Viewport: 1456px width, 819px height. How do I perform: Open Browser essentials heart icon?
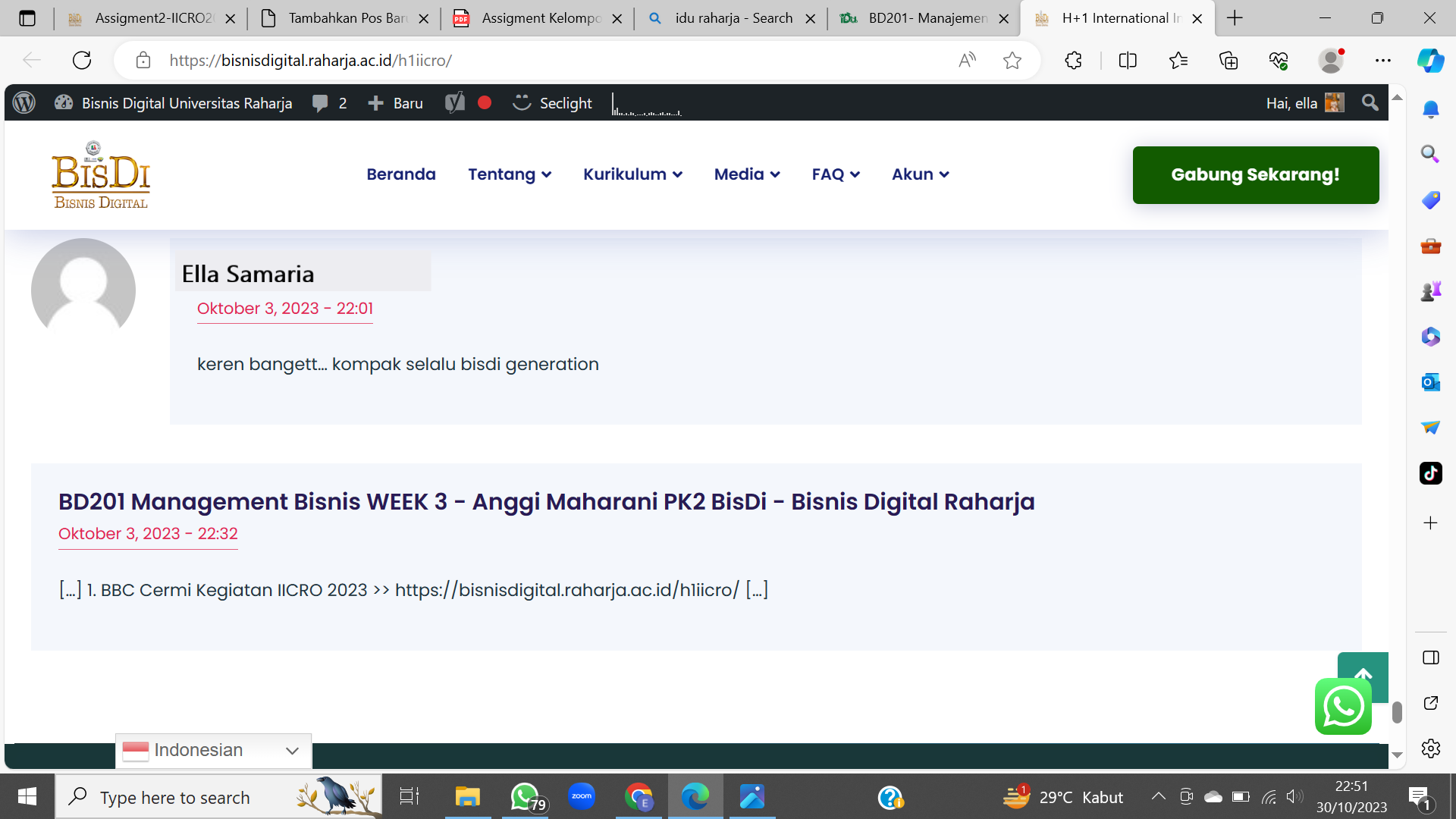(1279, 60)
